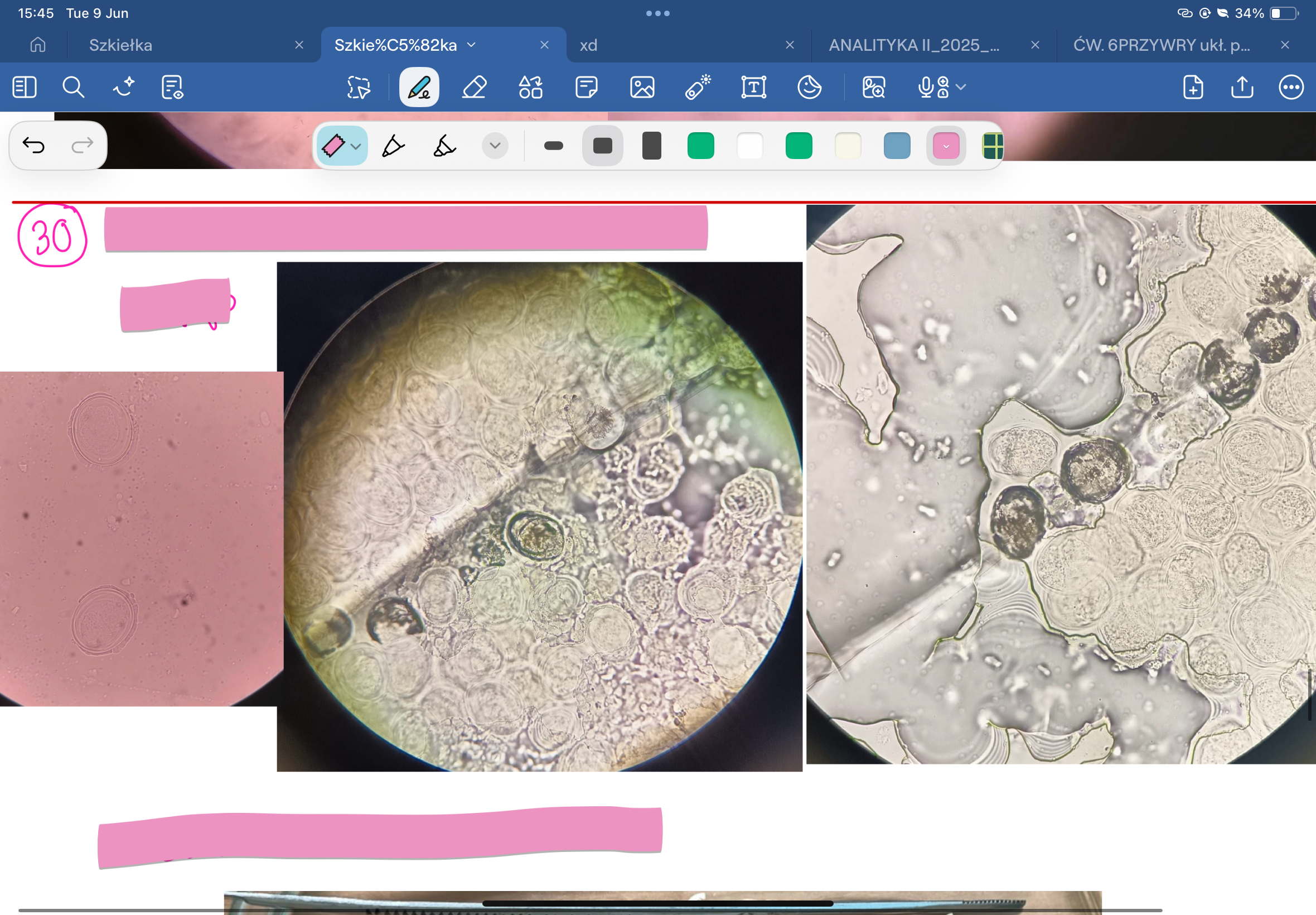Open the share and export menu

pyautogui.click(x=1242, y=87)
